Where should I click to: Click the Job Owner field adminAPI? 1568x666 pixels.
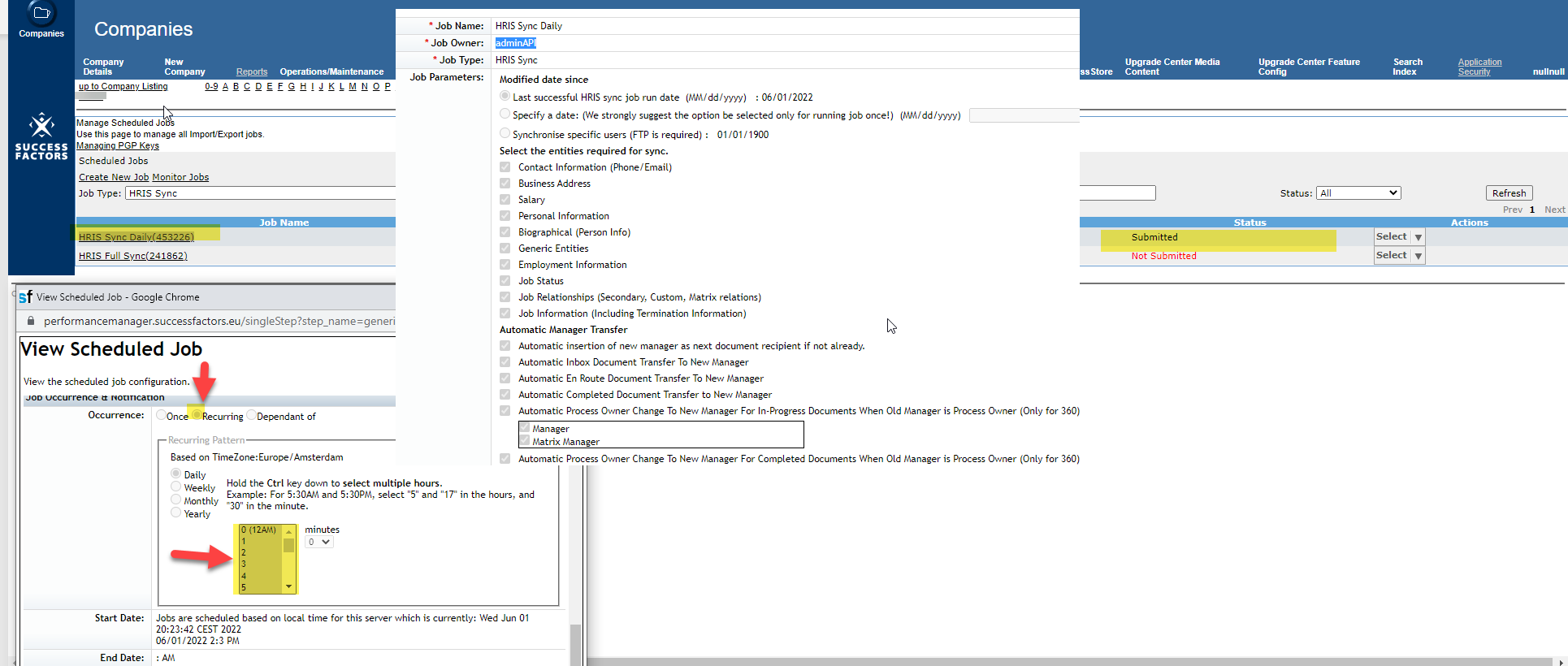tap(516, 43)
